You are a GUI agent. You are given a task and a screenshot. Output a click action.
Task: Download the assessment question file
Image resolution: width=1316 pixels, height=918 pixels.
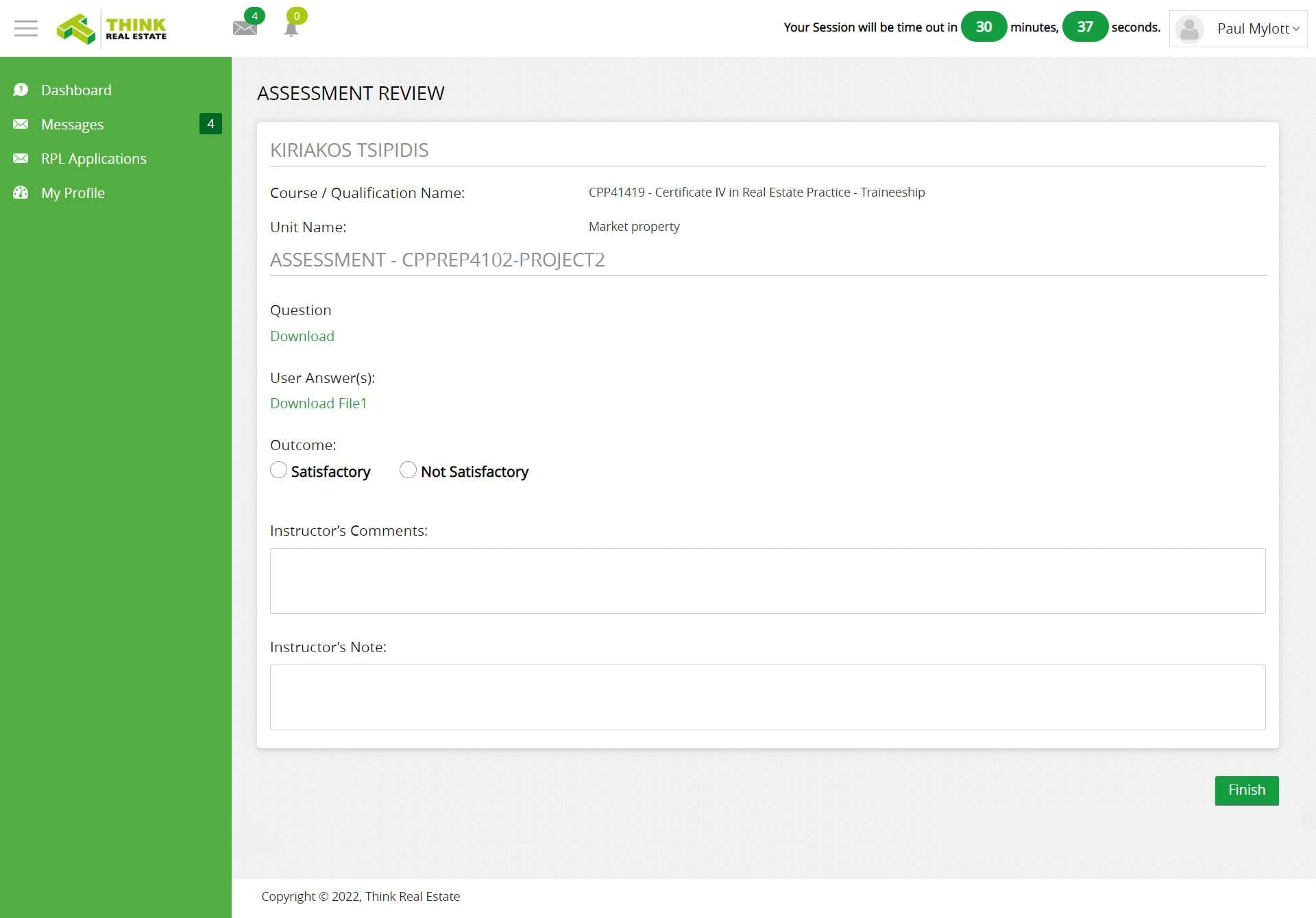pos(302,336)
